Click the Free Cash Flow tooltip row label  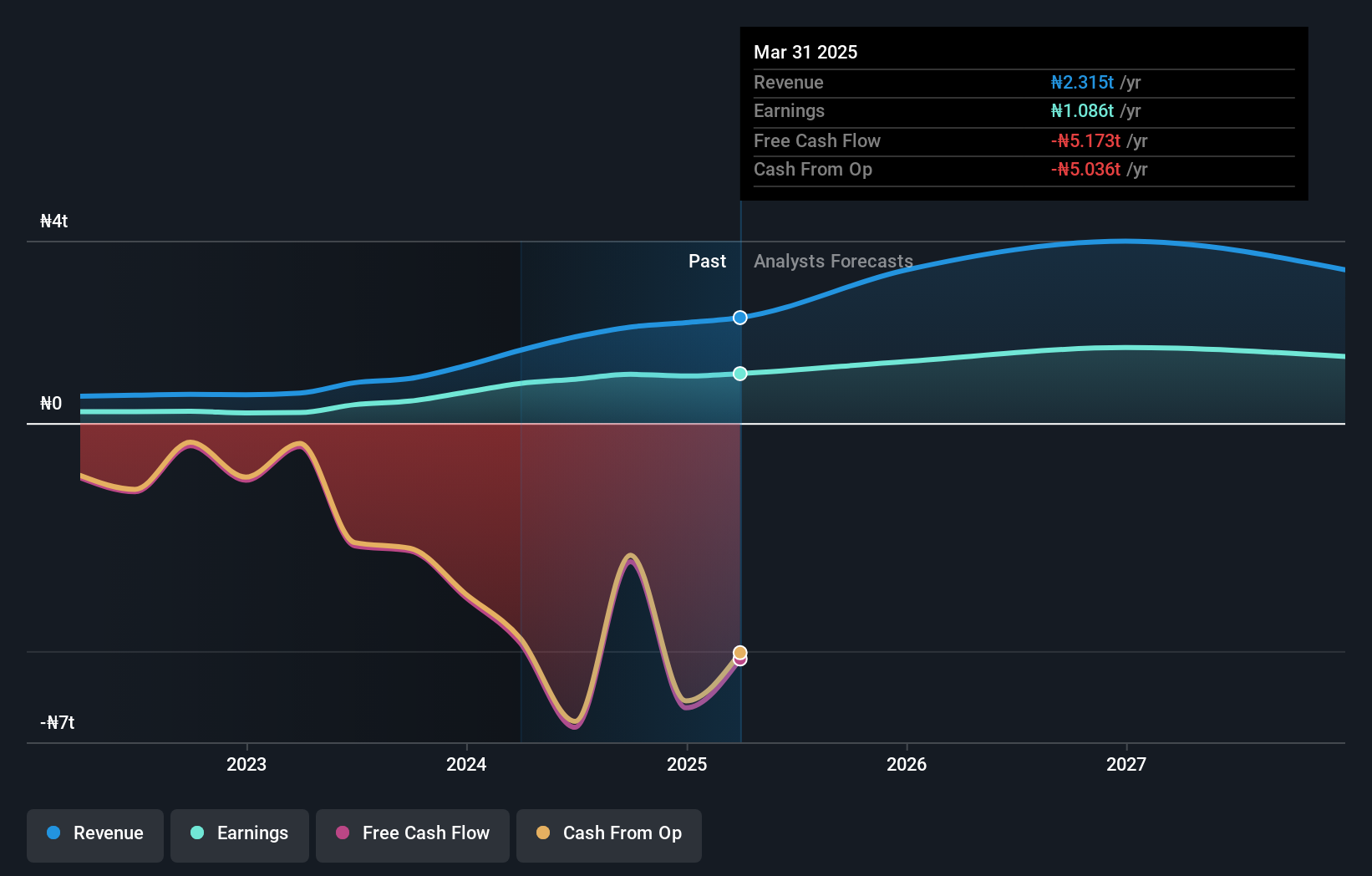pyautogui.click(x=817, y=140)
